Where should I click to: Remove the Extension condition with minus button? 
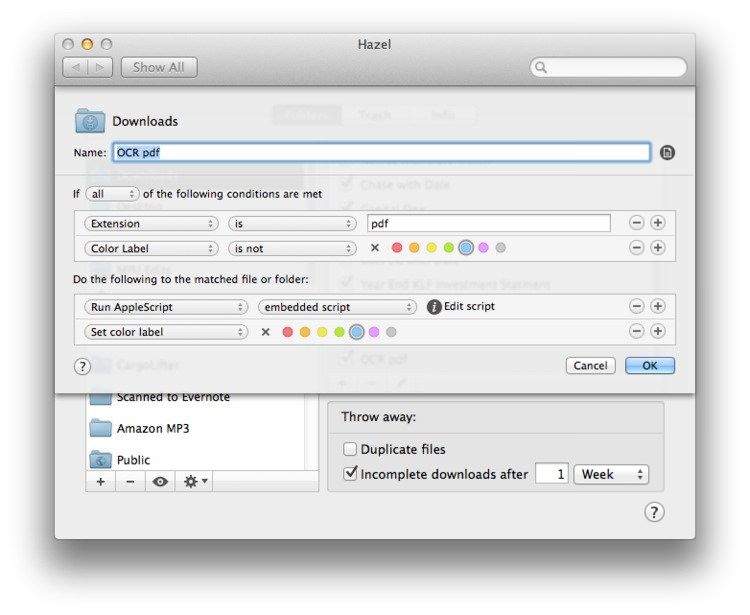636,223
